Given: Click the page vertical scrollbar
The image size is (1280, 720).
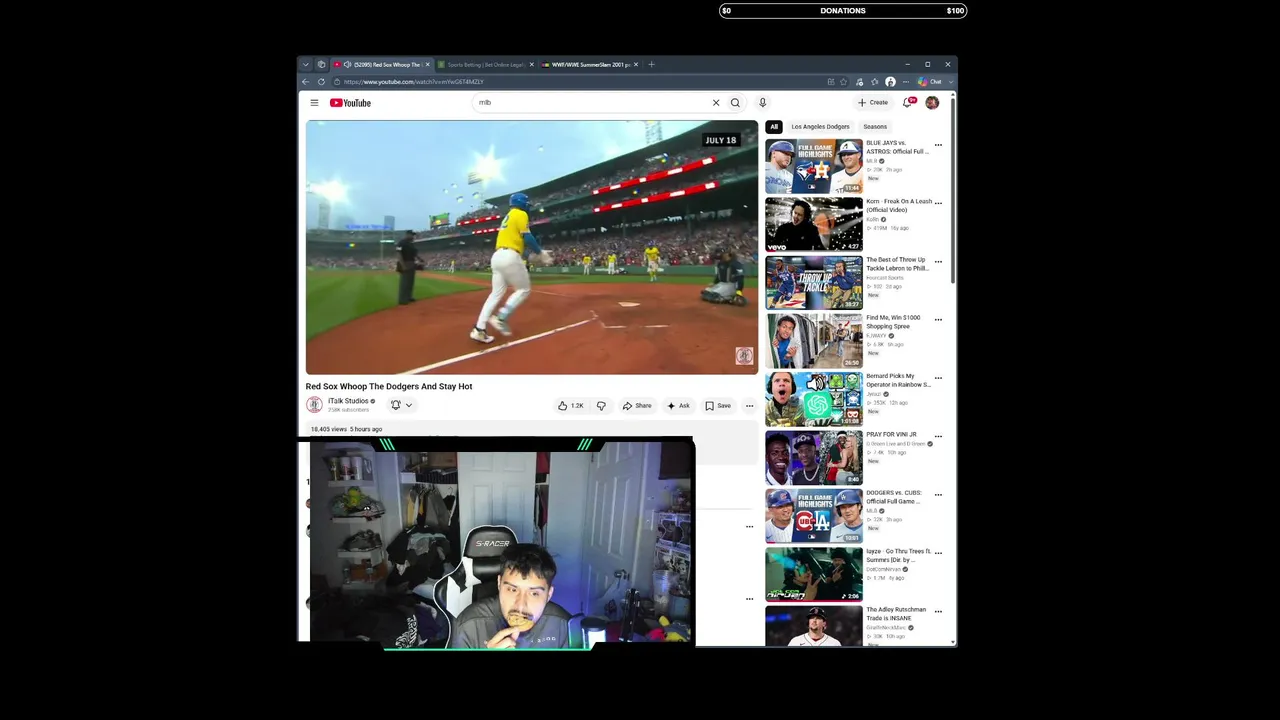Looking at the screenshot, I should pyautogui.click(x=954, y=190).
